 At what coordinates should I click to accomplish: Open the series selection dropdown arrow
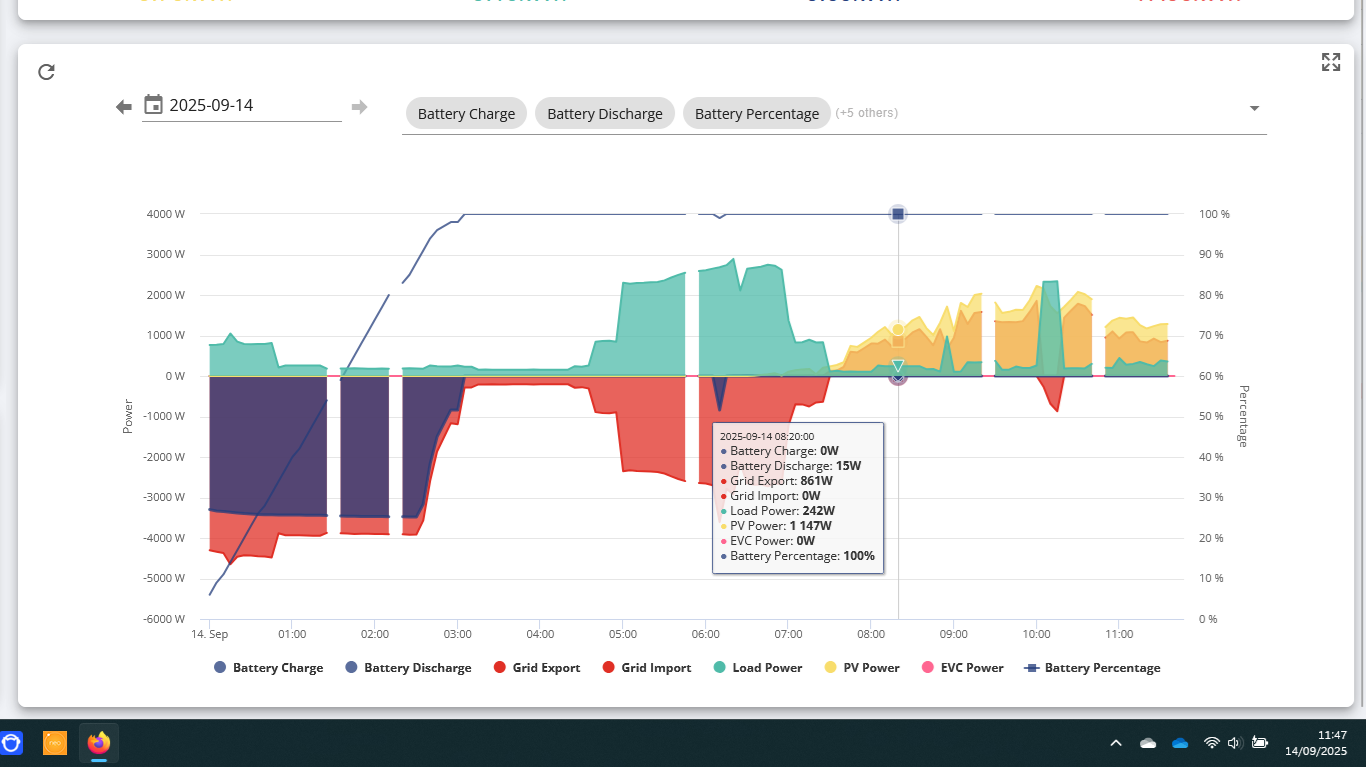[1254, 109]
